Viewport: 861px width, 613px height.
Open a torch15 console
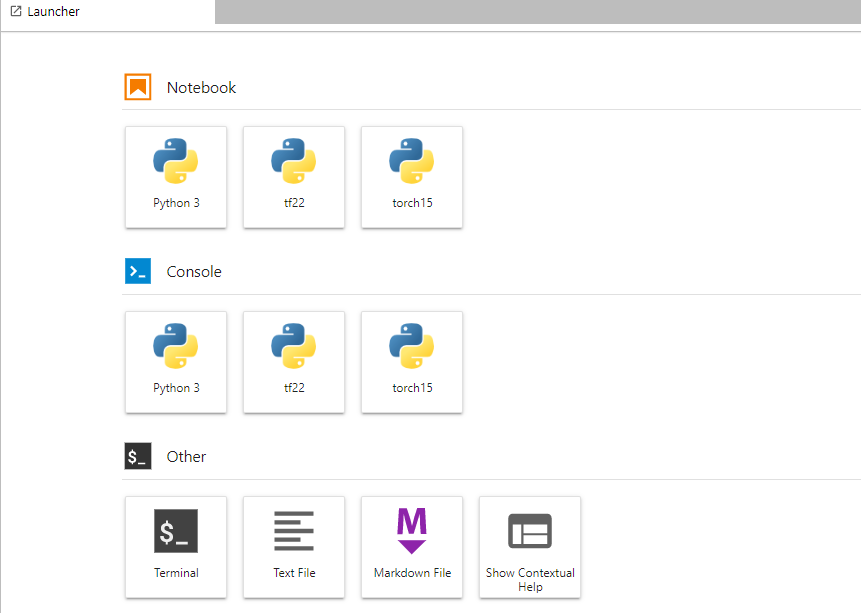tap(412, 362)
